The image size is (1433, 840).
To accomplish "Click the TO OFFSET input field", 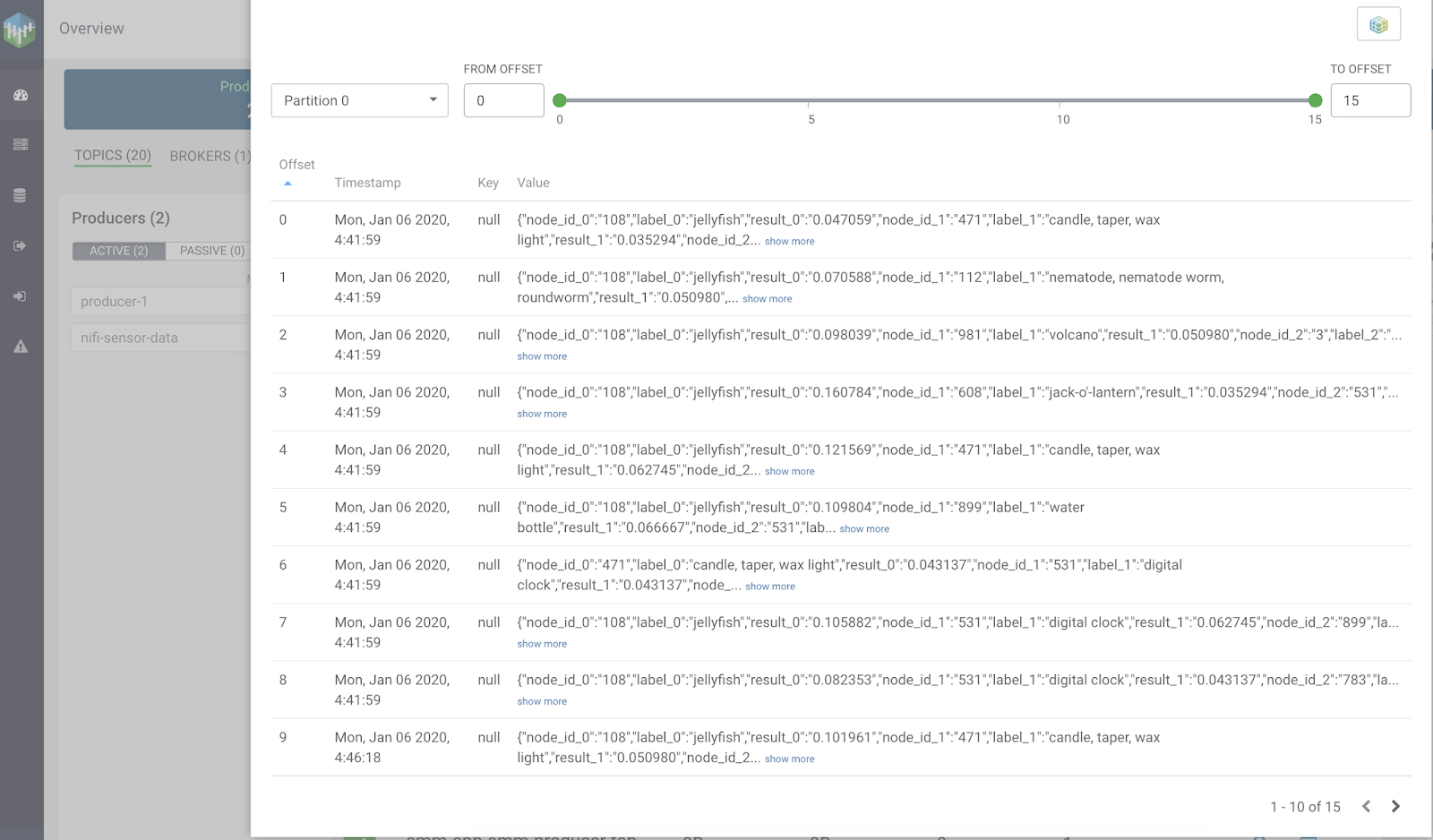I will tap(1369, 100).
